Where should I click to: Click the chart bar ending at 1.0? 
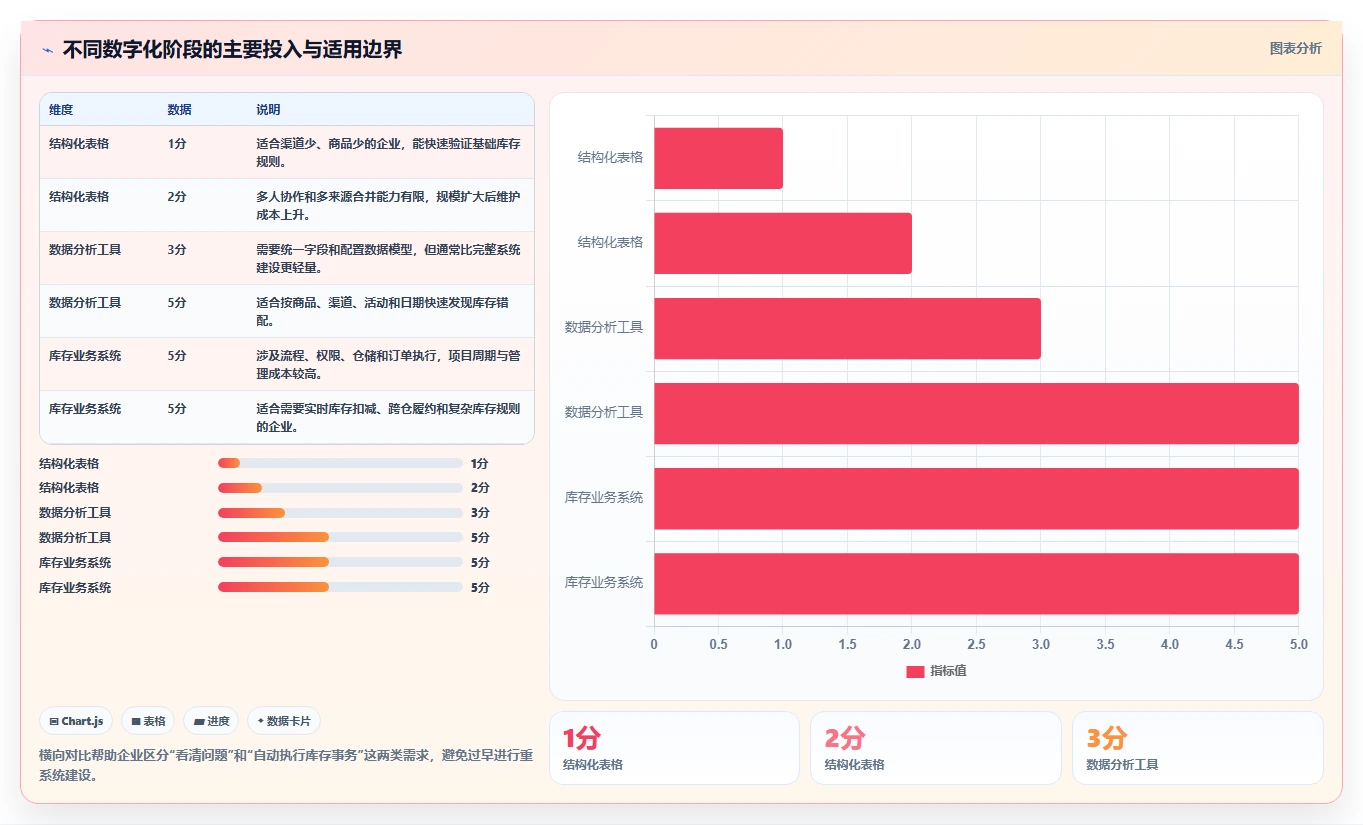coord(718,158)
